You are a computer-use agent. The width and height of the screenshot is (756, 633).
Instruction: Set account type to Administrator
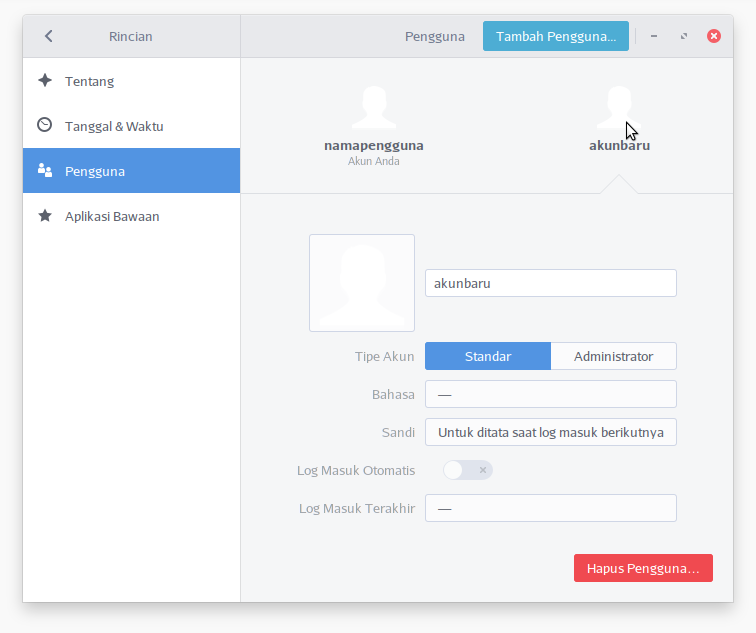click(x=613, y=356)
